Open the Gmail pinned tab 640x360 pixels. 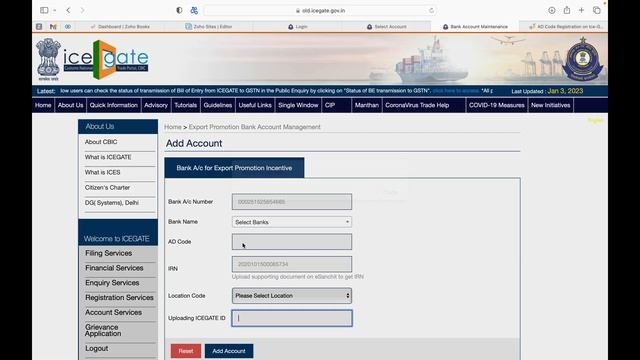[53, 27]
